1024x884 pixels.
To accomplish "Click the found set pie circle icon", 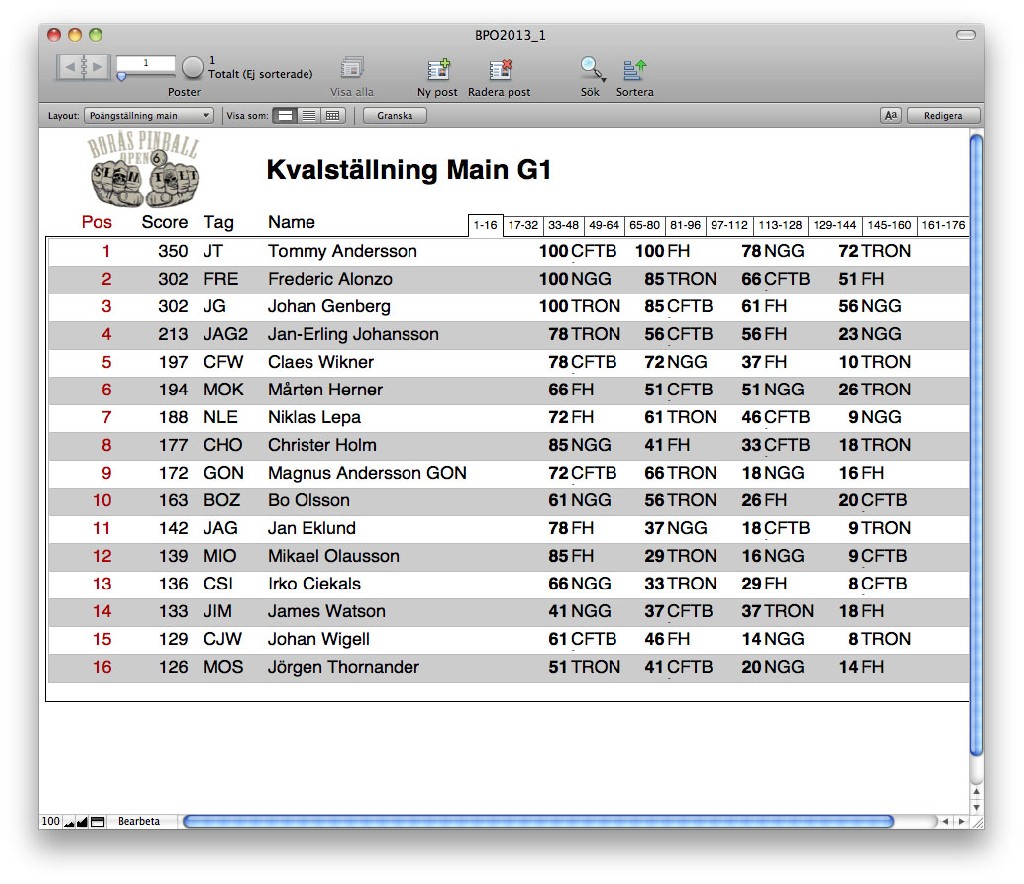I will pyautogui.click(x=193, y=67).
